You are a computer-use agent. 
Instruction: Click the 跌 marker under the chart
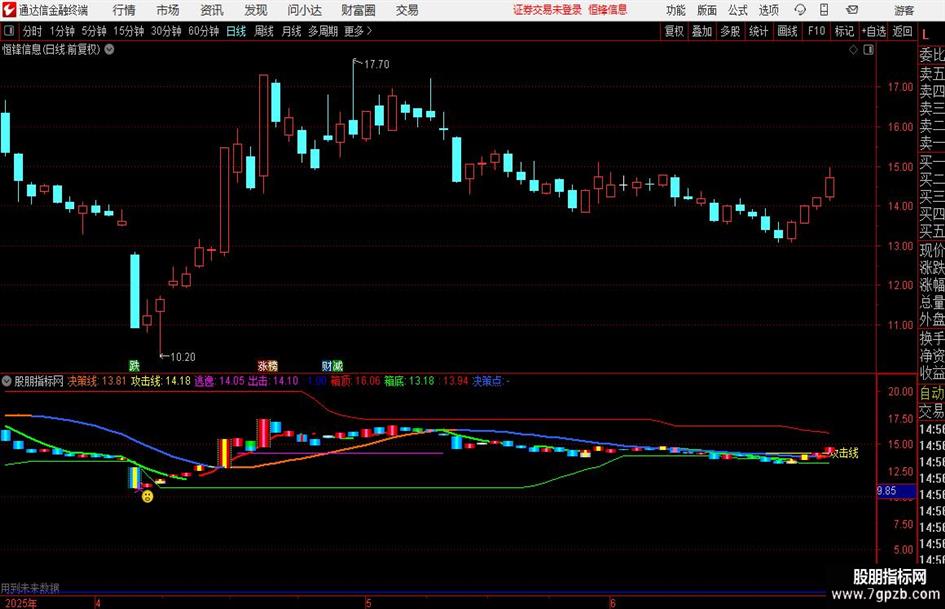[134, 365]
